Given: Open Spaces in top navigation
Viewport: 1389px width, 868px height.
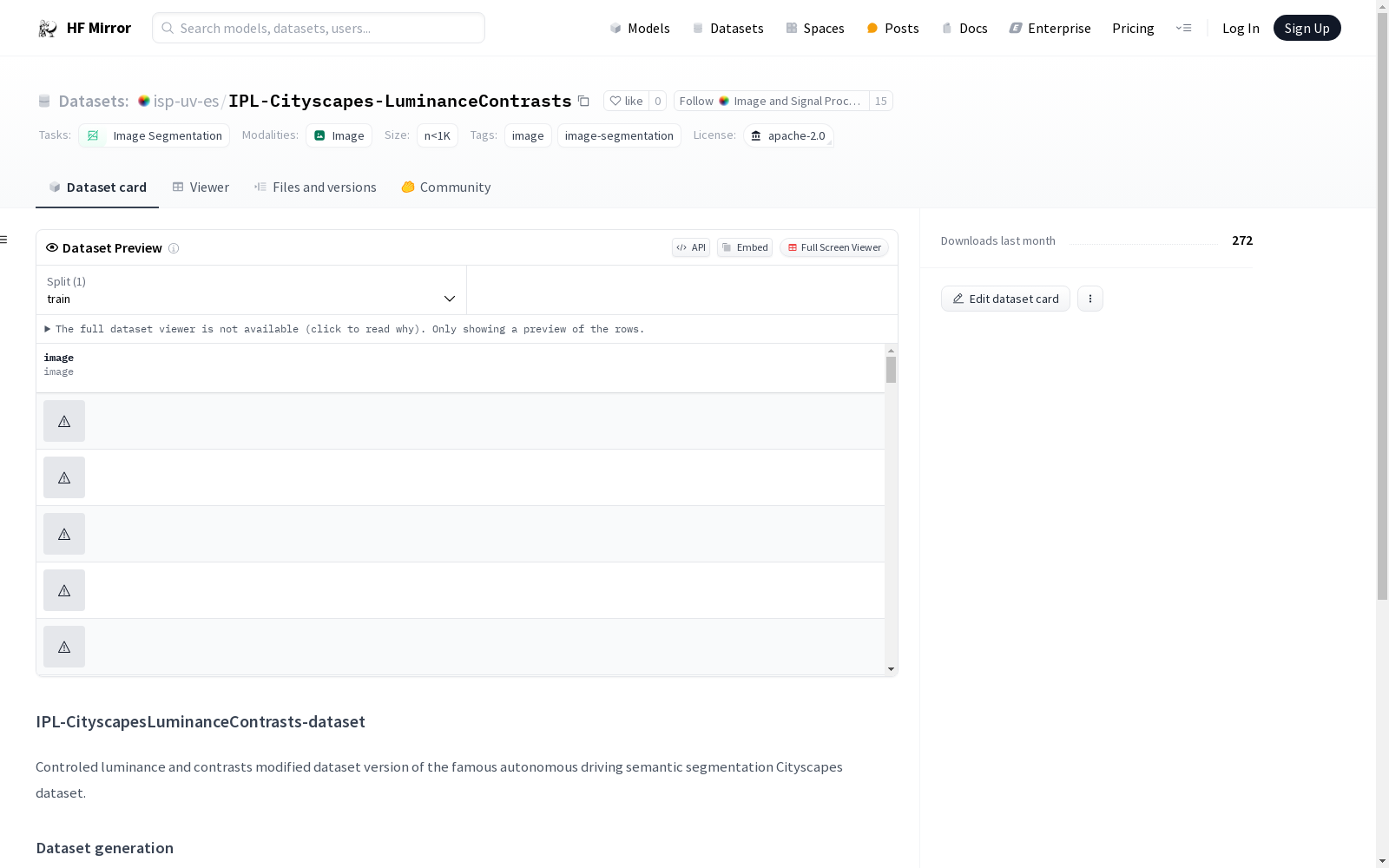Looking at the screenshot, I should coord(815,29).
